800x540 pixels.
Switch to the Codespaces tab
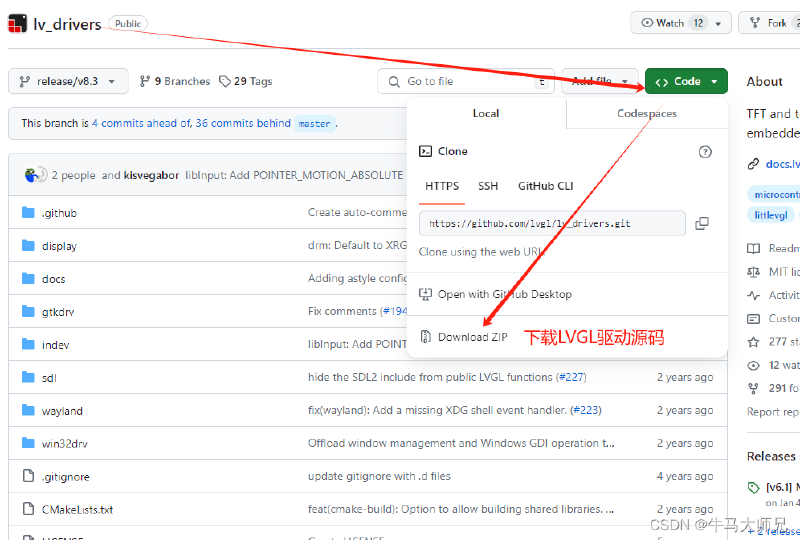[x=647, y=113]
